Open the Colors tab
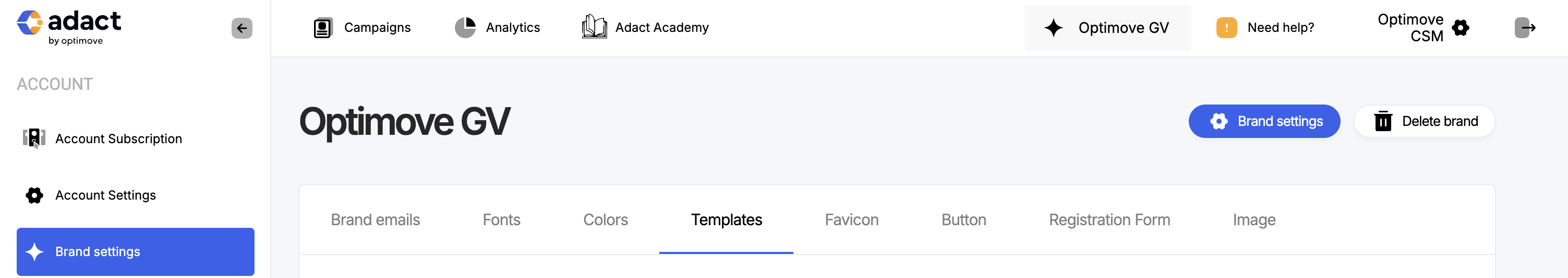 (x=605, y=220)
